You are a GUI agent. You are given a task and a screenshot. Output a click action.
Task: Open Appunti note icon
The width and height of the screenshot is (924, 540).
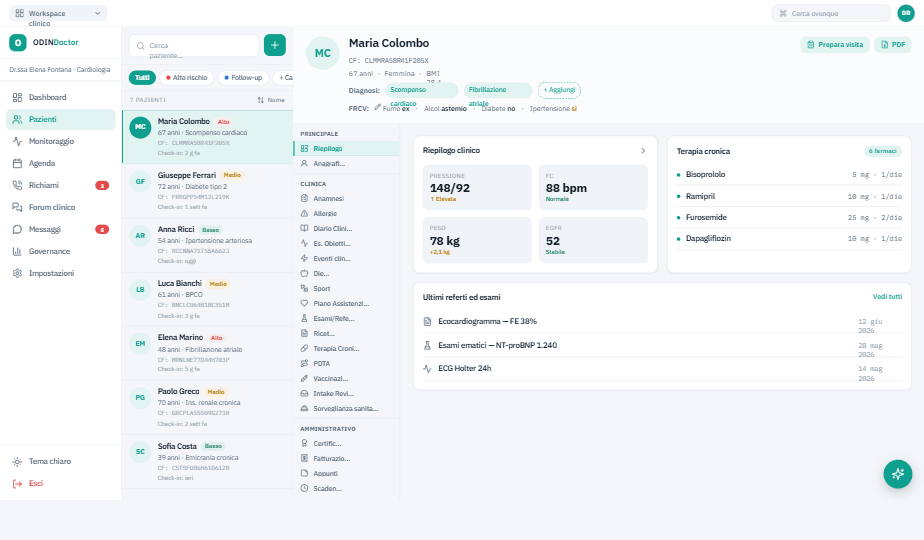[304, 473]
